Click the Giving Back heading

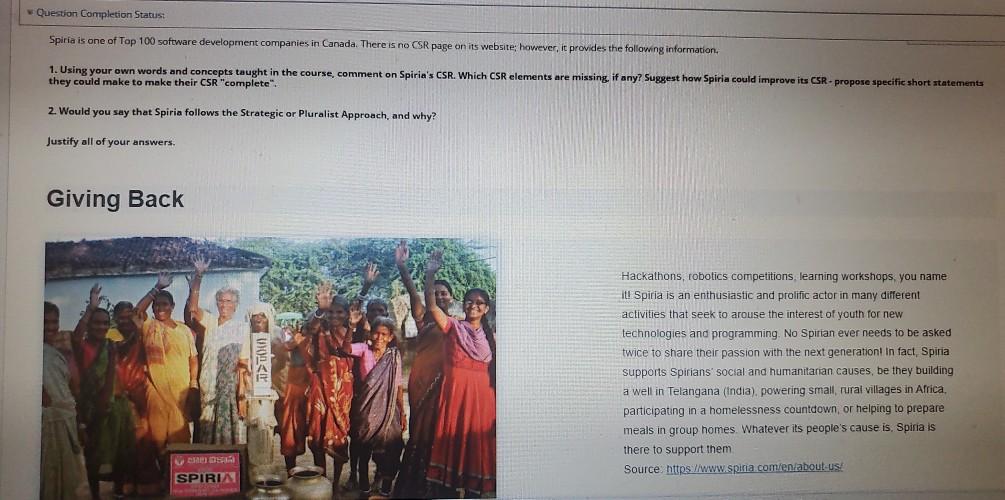(115, 199)
